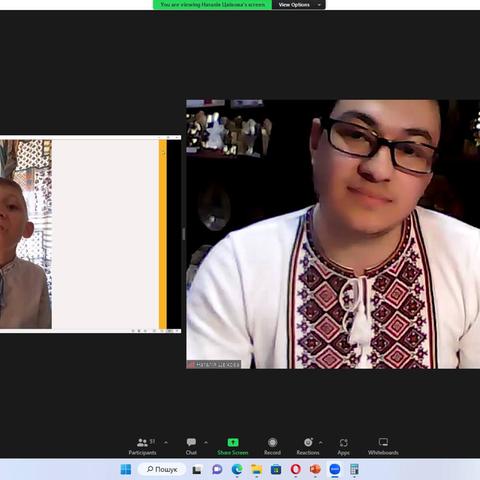Open the Opera browser from the taskbar
Image resolution: width=480 pixels, height=480 pixels.
click(x=296, y=469)
